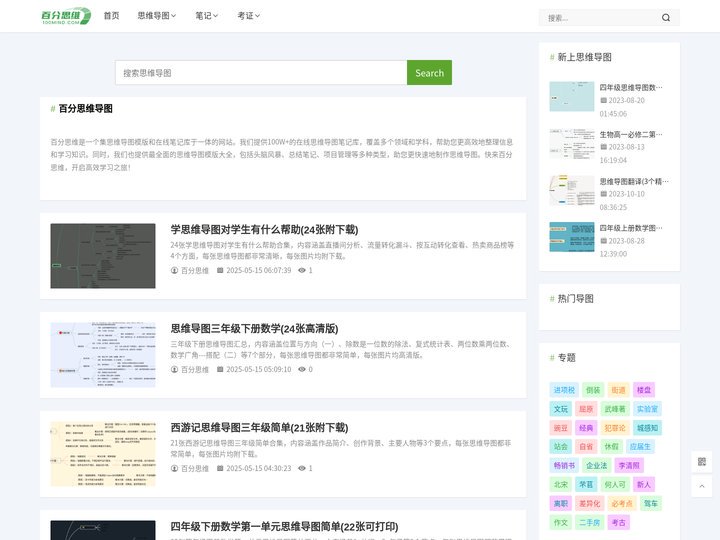Expand the 思维导图 navigation dropdown

(x=157, y=16)
